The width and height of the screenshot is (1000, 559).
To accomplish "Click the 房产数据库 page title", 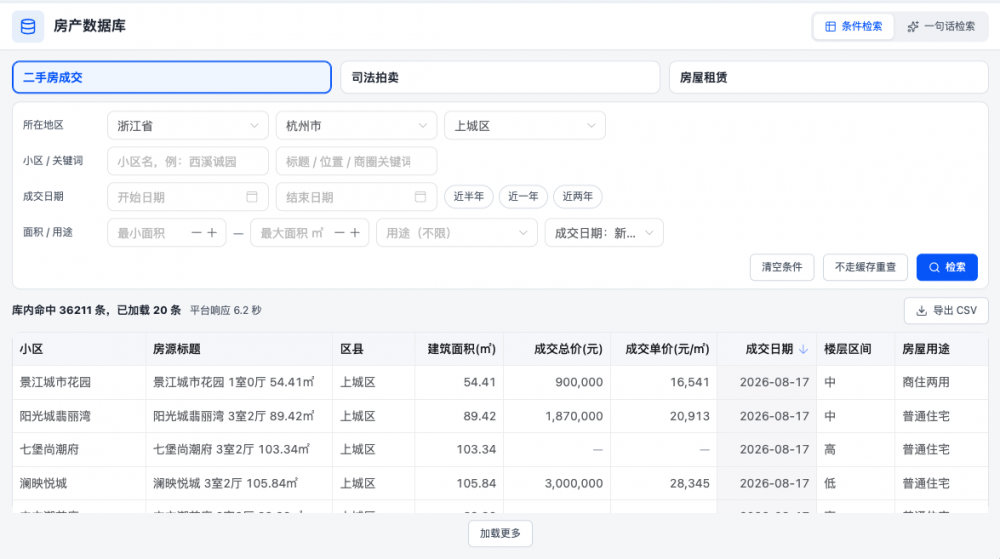I will pyautogui.click(x=89, y=26).
